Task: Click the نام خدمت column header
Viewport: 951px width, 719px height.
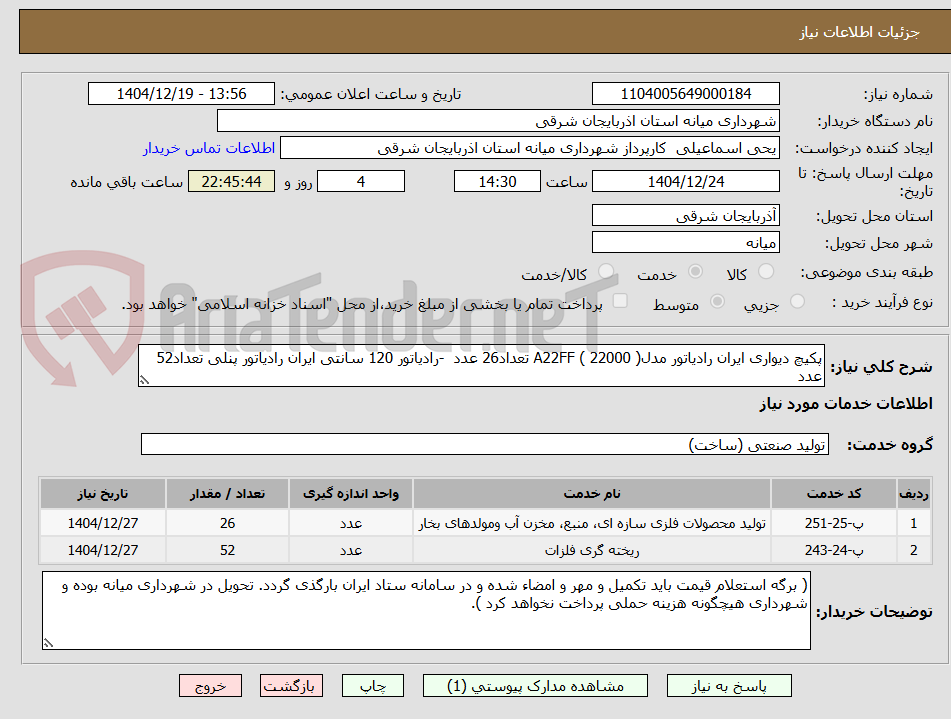Action: click(591, 493)
